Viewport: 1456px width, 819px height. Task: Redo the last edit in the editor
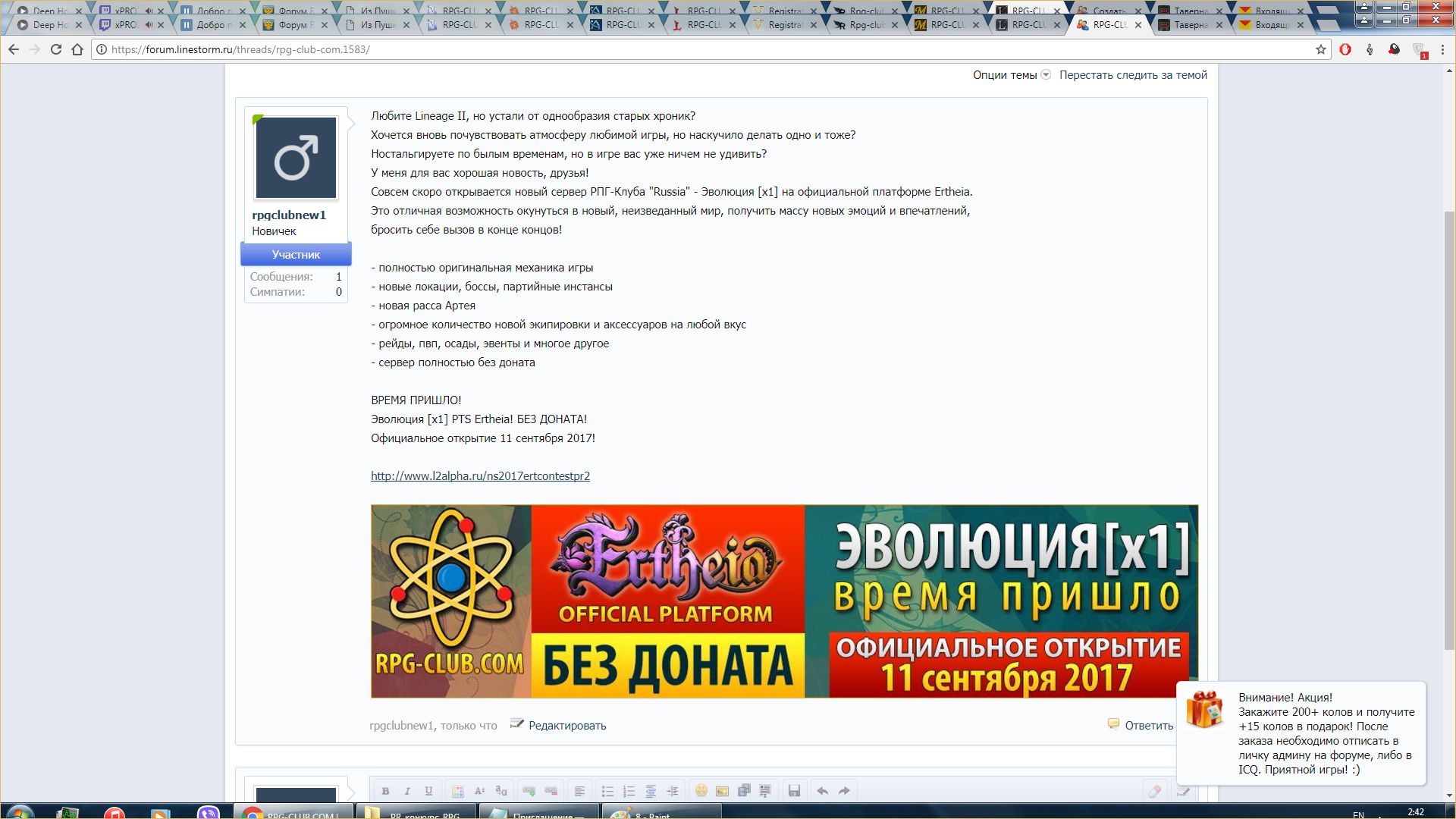(844, 791)
